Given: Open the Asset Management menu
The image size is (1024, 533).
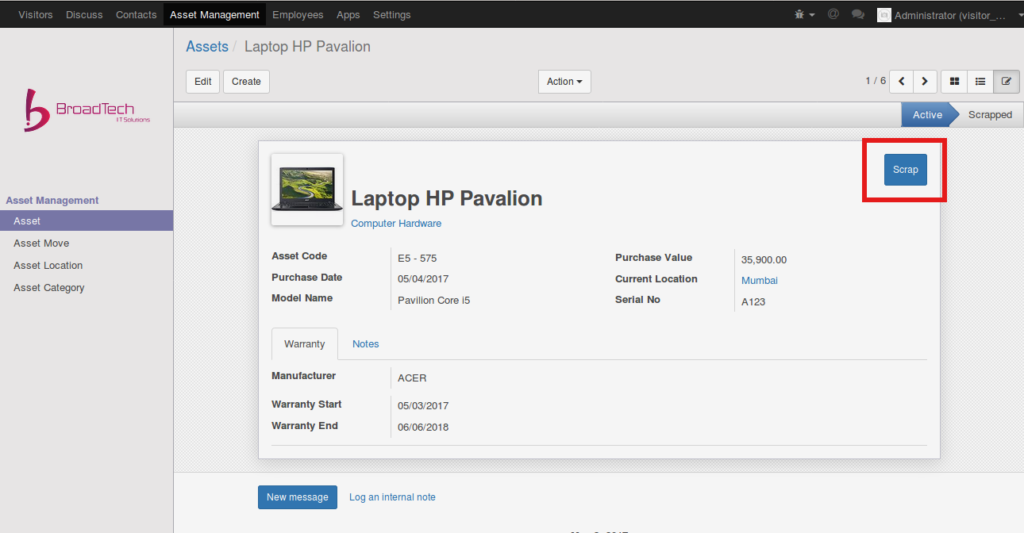Looking at the screenshot, I should (214, 14).
